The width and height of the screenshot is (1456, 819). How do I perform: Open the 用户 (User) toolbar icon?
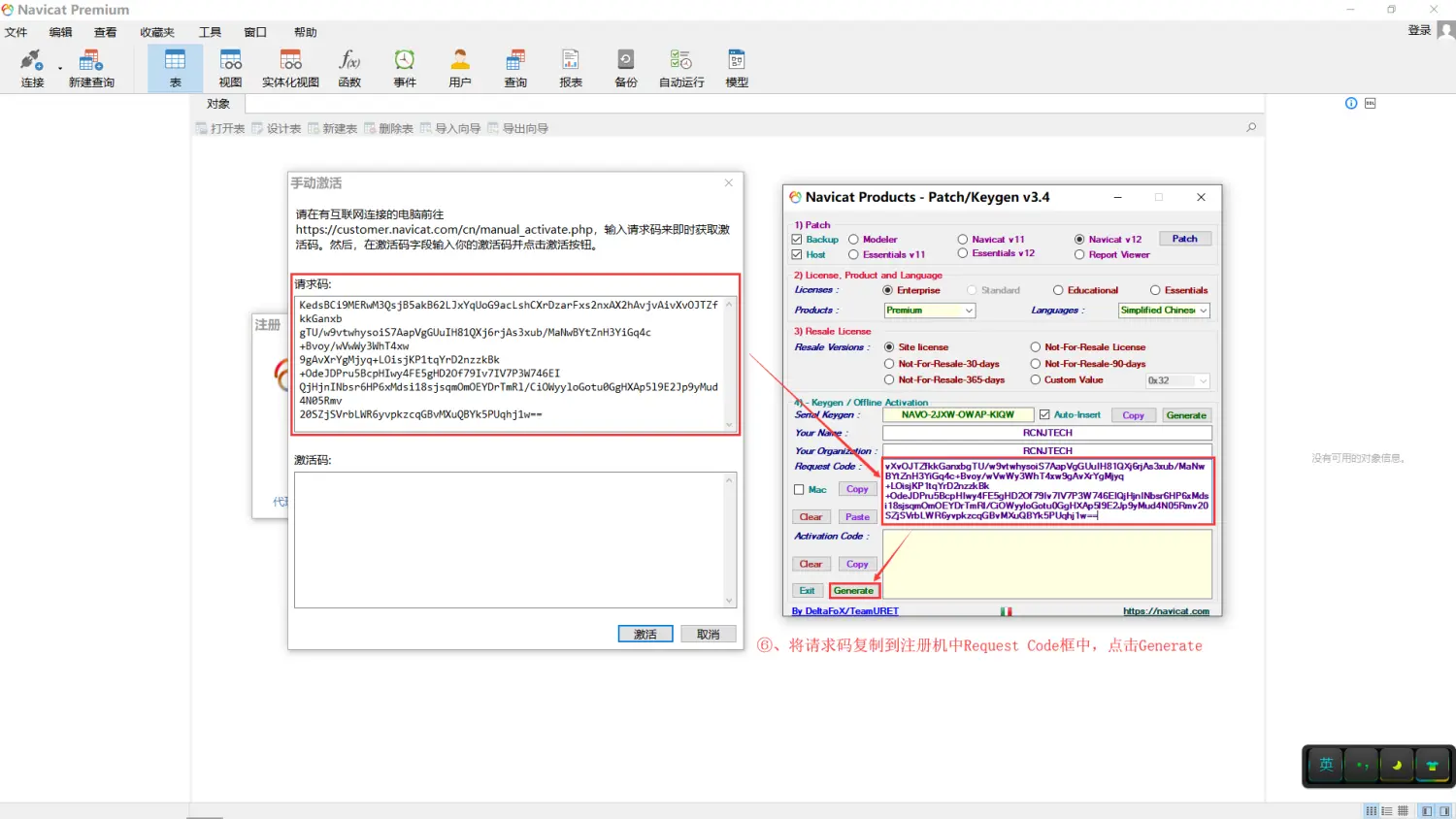[x=460, y=68]
